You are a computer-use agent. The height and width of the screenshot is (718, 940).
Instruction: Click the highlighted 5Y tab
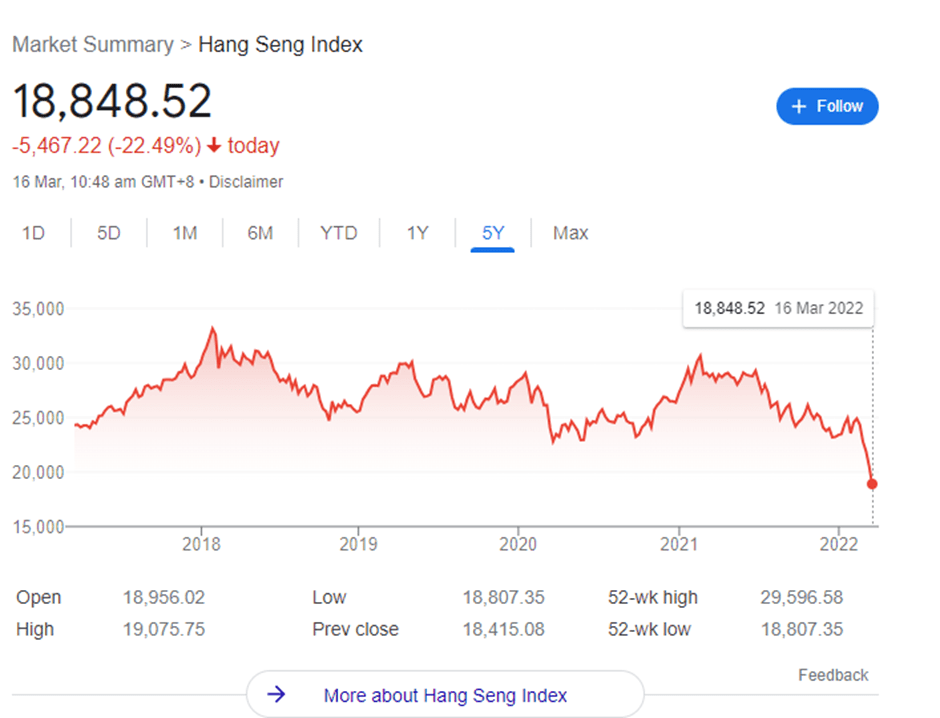click(x=492, y=232)
